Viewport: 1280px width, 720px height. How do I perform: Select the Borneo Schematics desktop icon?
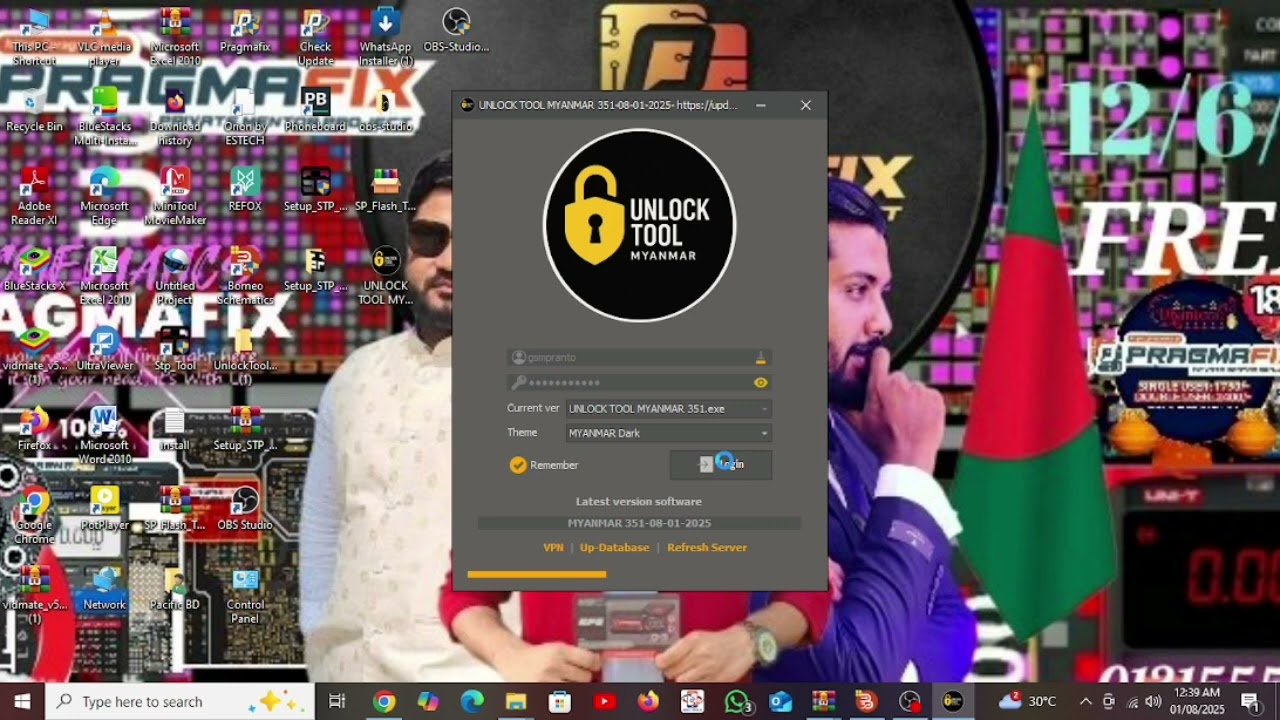pyautogui.click(x=245, y=276)
